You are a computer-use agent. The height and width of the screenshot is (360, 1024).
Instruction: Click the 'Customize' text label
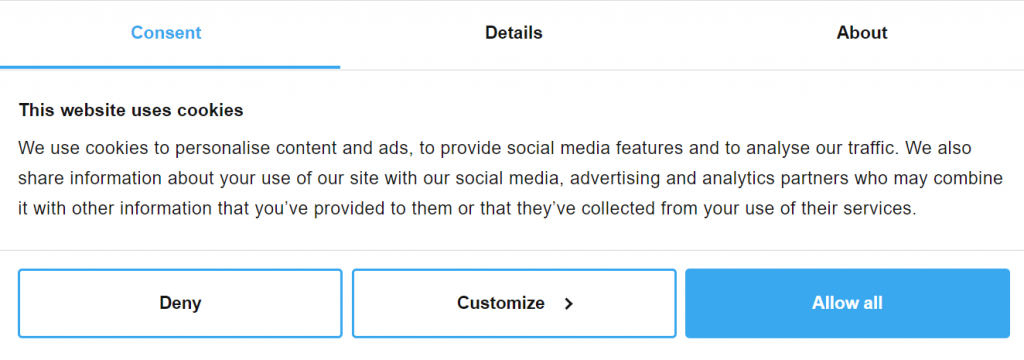(x=501, y=303)
